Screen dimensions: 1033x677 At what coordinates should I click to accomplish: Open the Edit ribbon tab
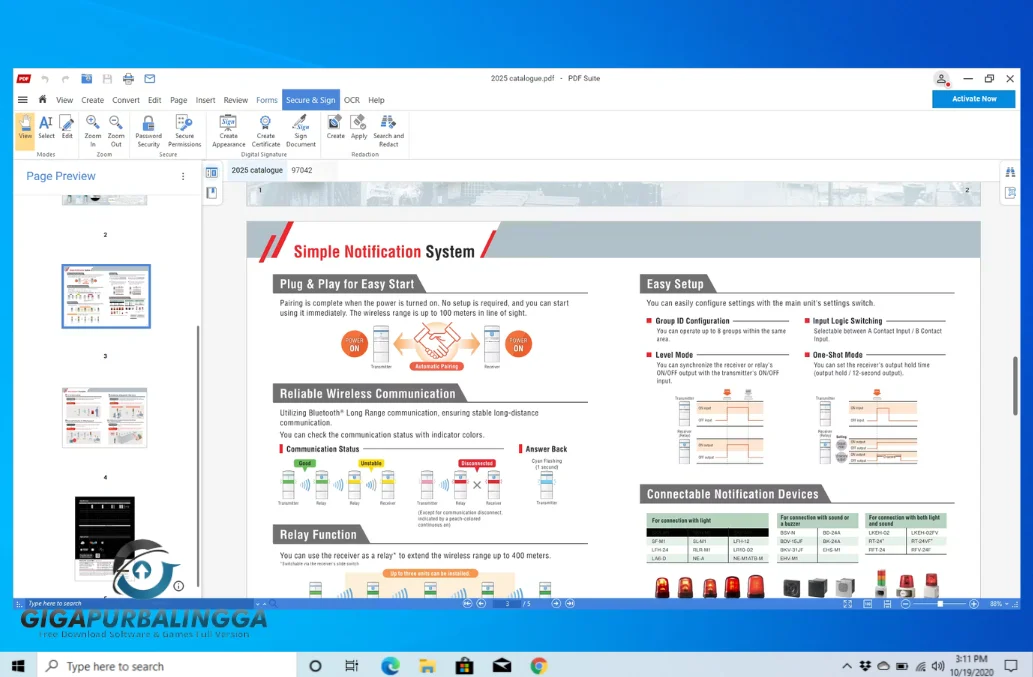(x=155, y=100)
